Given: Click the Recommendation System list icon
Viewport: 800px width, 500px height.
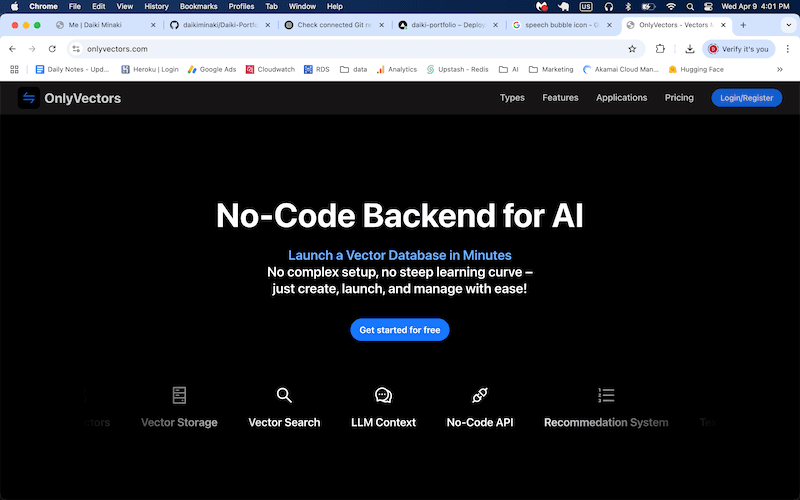Looking at the screenshot, I should coord(606,395).
